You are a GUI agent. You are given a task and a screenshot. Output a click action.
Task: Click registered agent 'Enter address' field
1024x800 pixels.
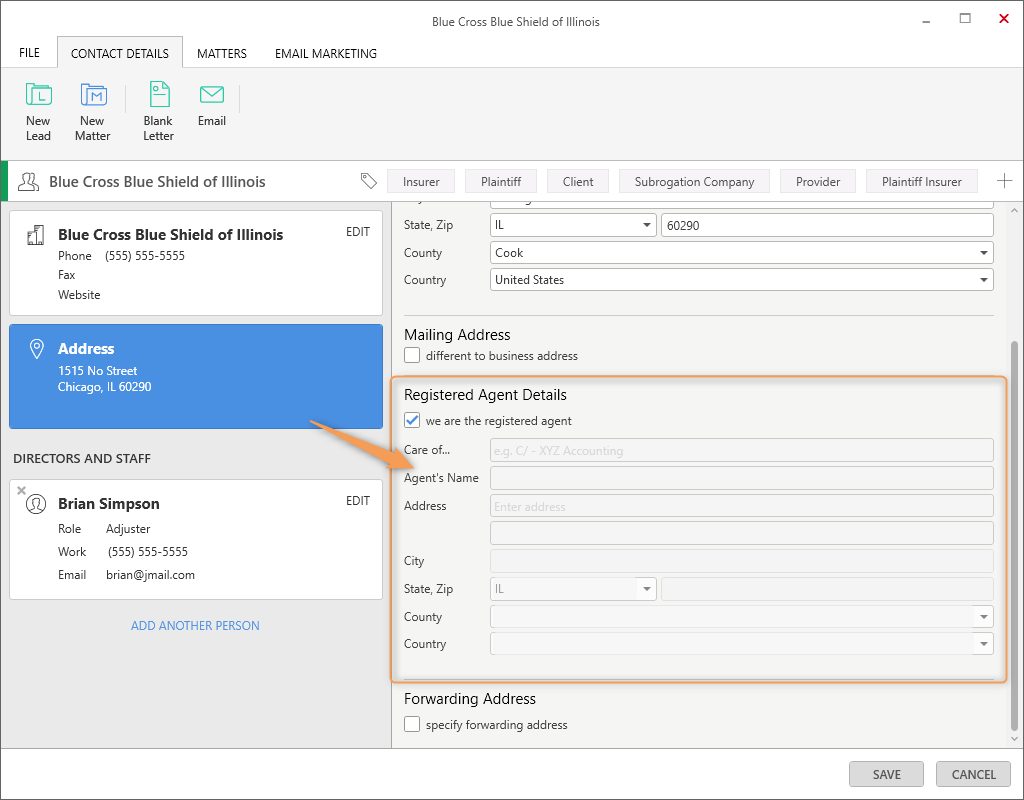tap(742, 506)
